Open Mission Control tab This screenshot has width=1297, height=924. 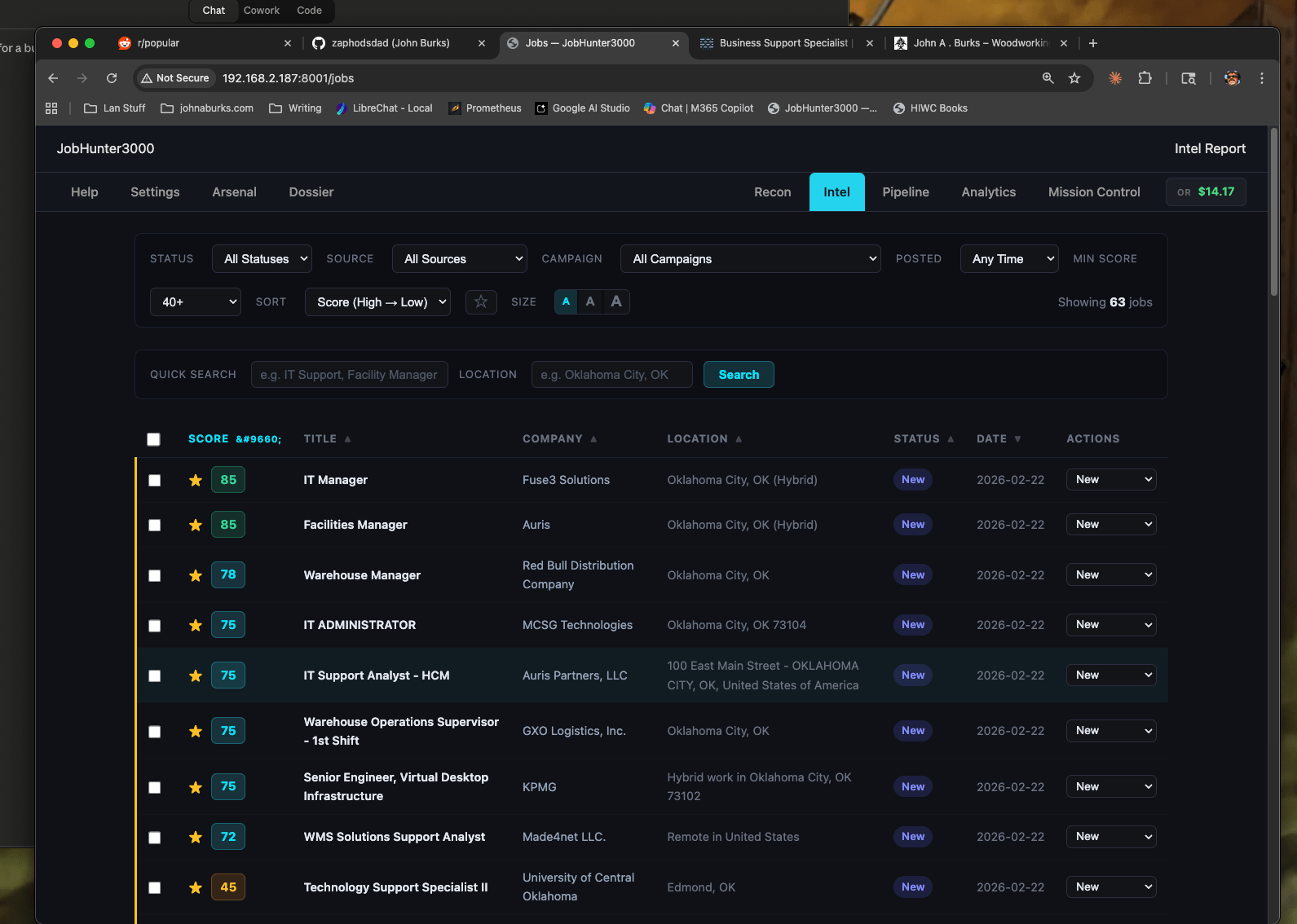click(x=1094, y=192)
